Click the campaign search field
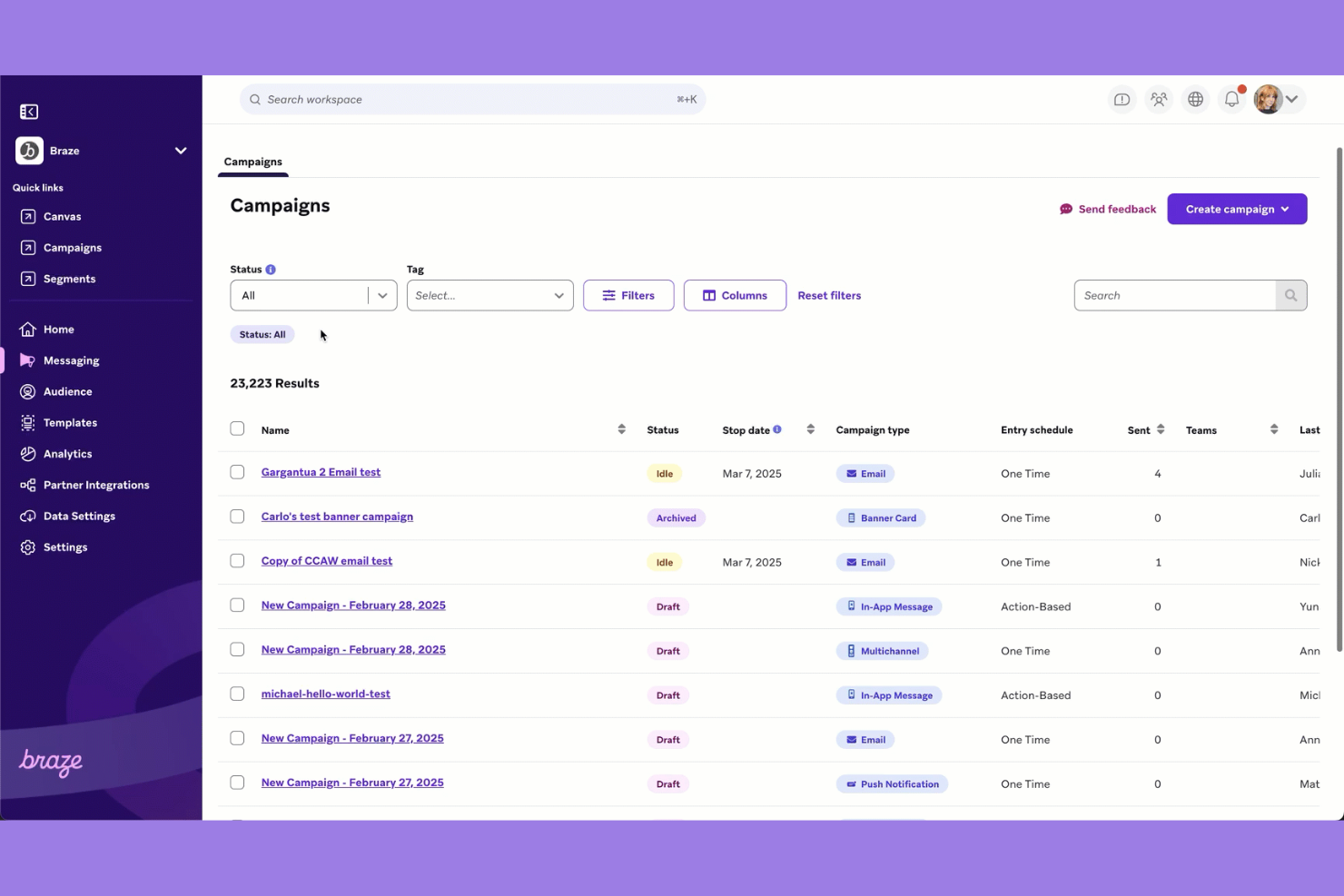This screenshot has width=1344, height=896. point(1174,295)
